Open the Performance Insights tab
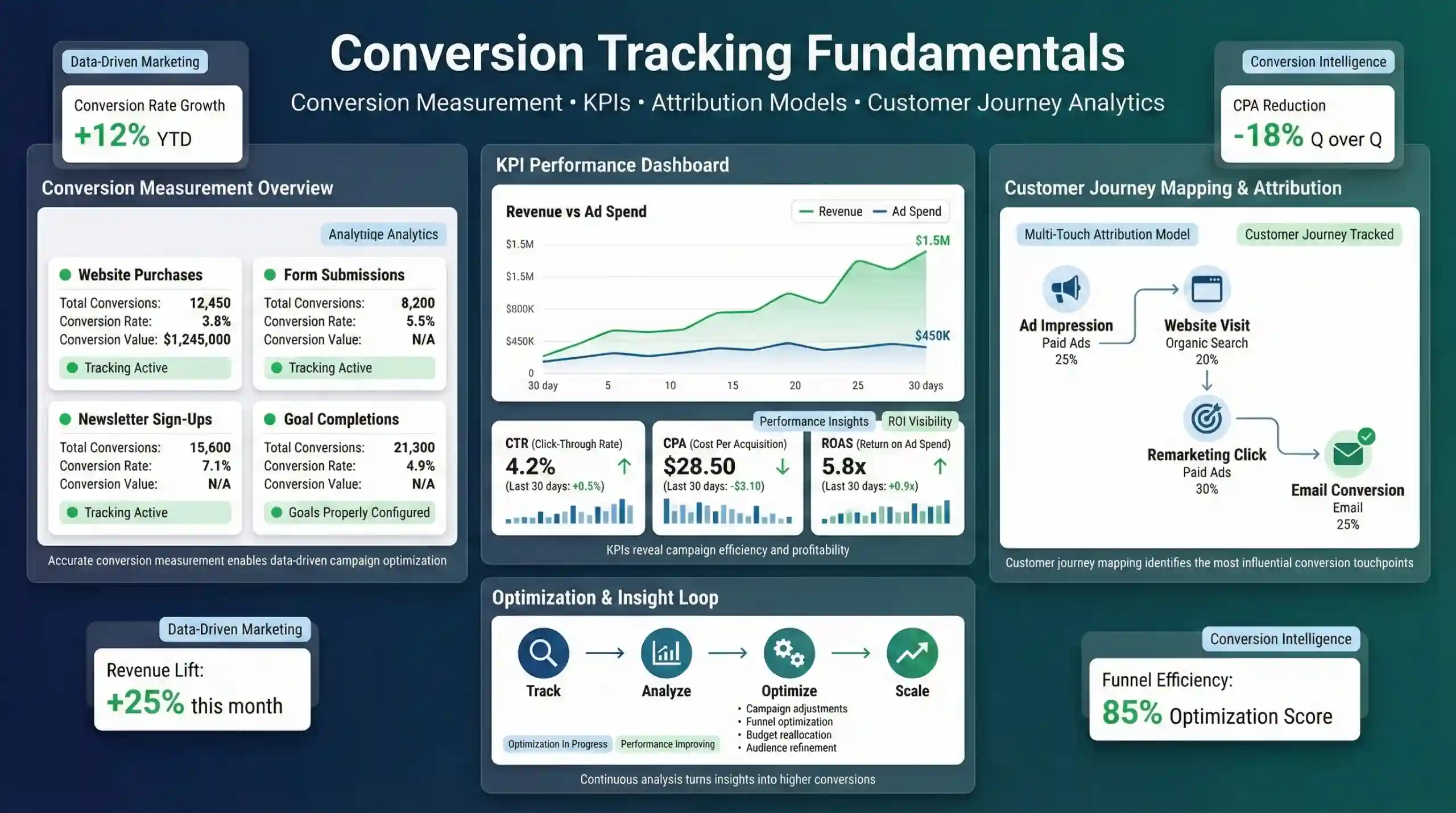 click(814, 422)
